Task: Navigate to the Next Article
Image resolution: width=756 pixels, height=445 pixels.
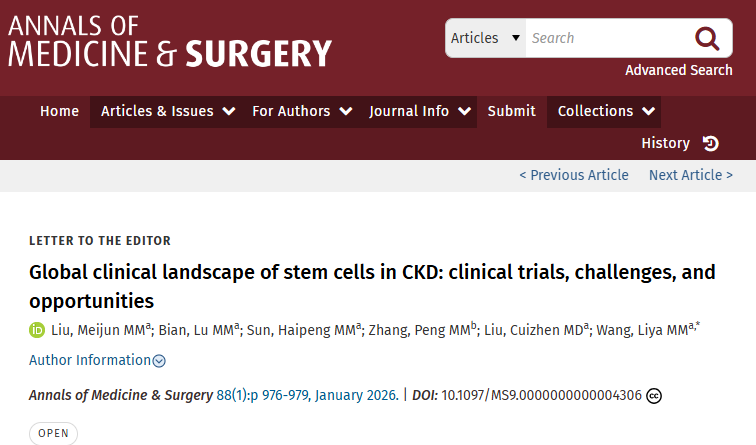Action: (x=690, y=175)
